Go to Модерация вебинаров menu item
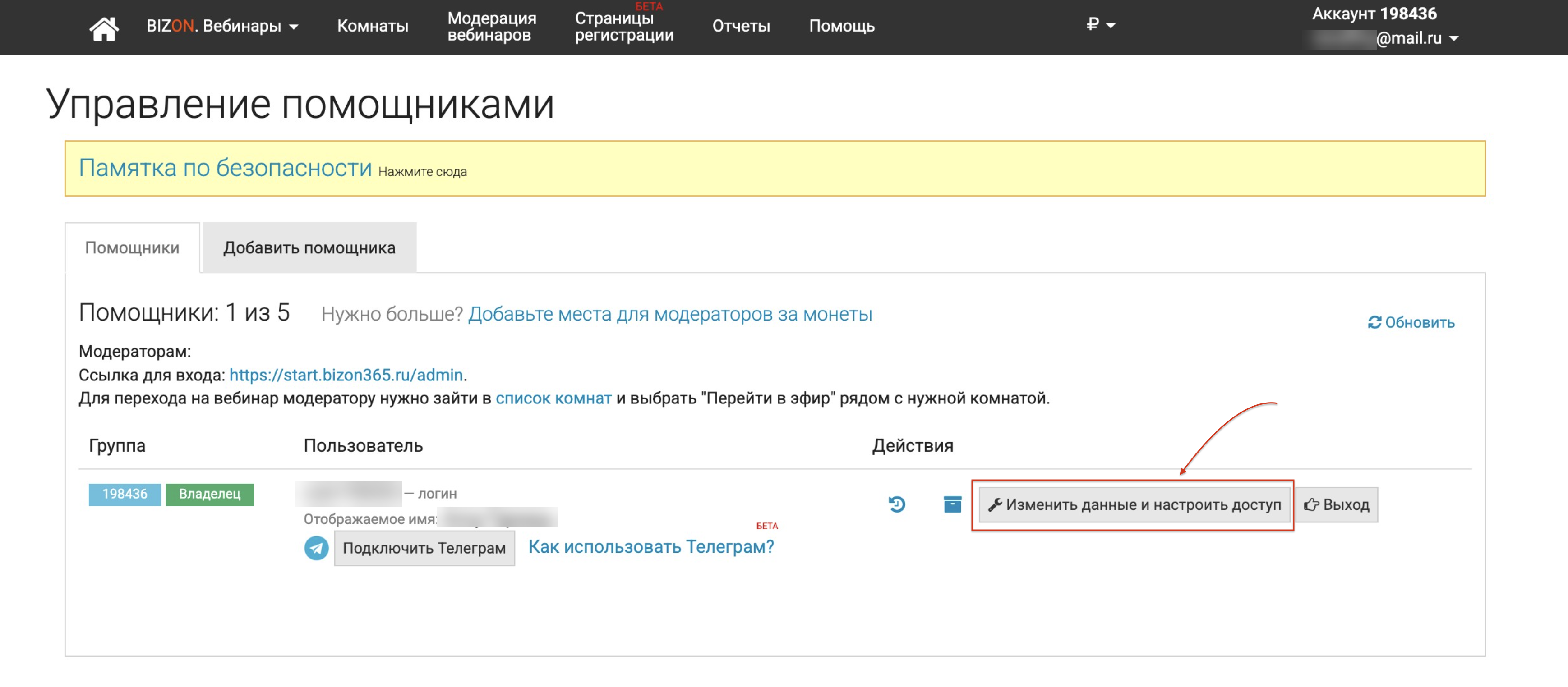 (x=491, y=26)
